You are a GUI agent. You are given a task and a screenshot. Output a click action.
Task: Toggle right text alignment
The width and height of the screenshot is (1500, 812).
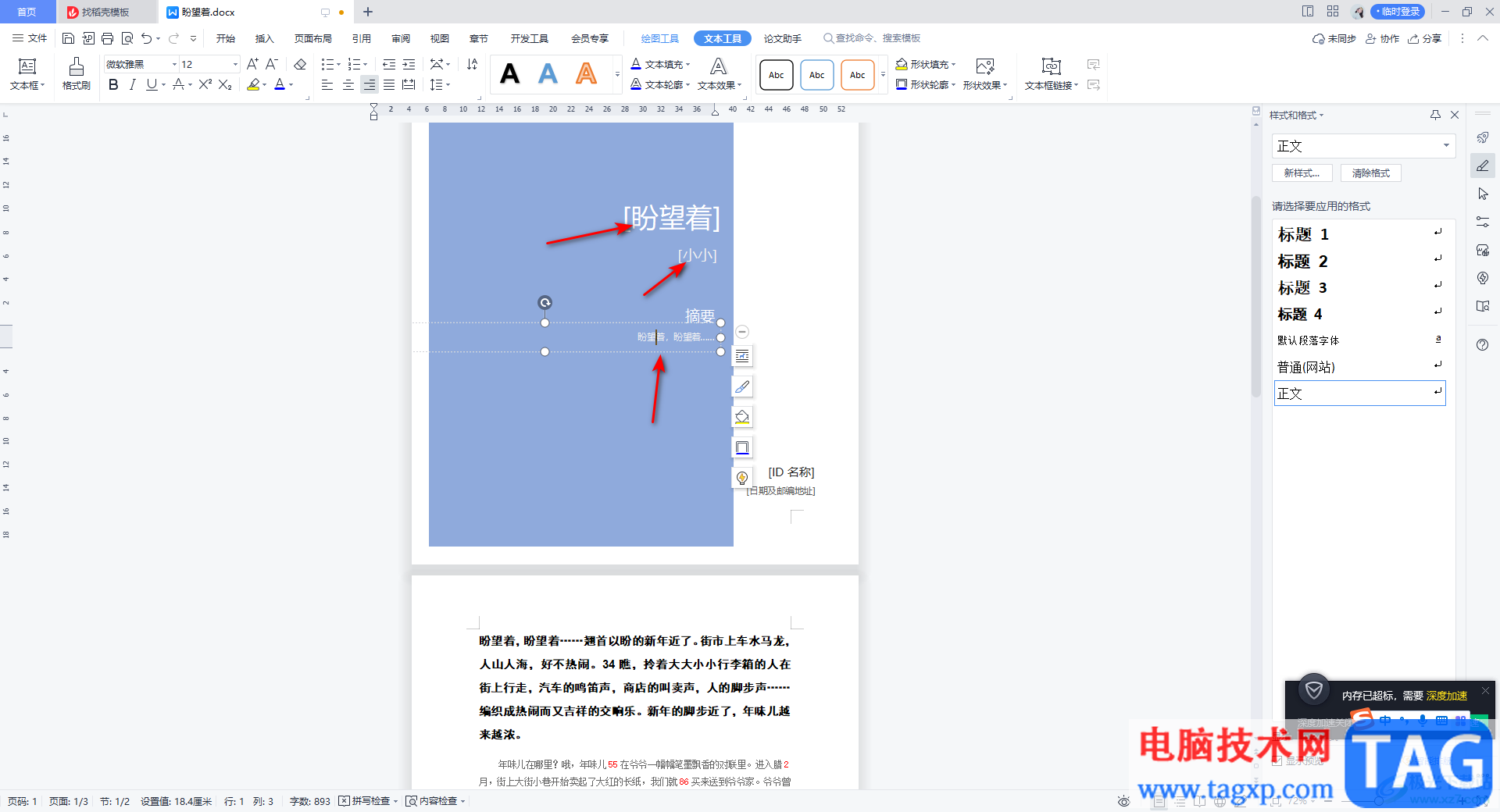(x=369, y=84)
